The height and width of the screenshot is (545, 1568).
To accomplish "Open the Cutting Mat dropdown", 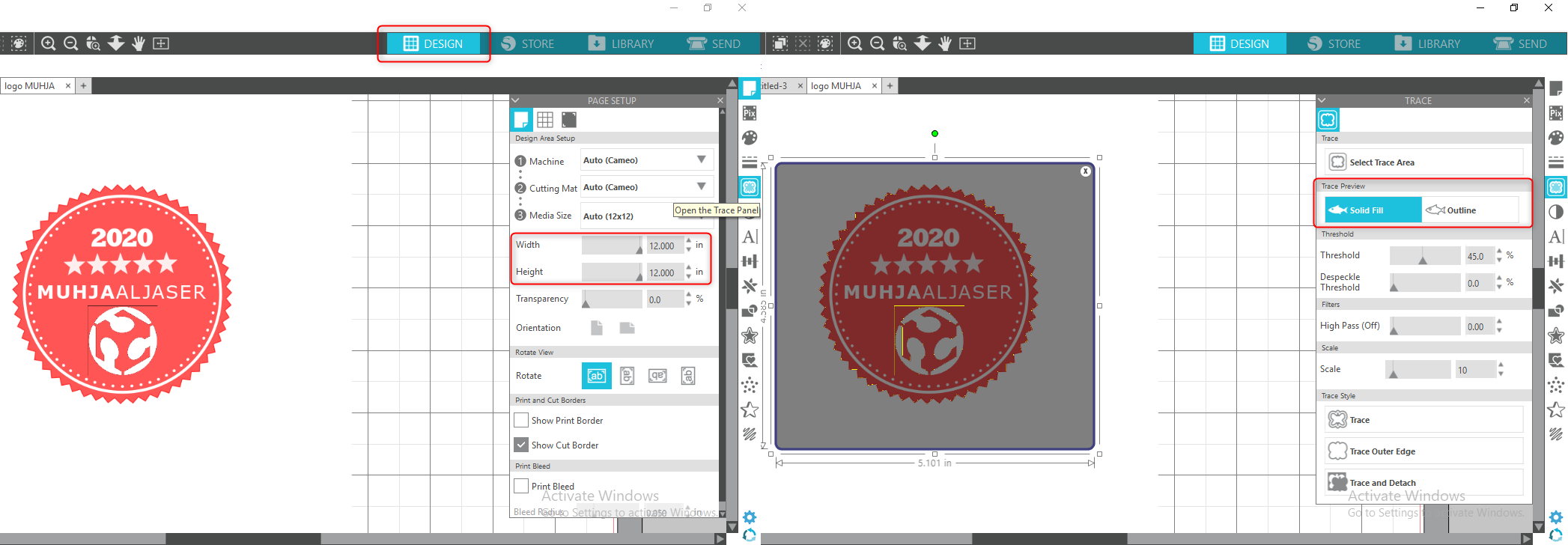I will tap(647, 187).
